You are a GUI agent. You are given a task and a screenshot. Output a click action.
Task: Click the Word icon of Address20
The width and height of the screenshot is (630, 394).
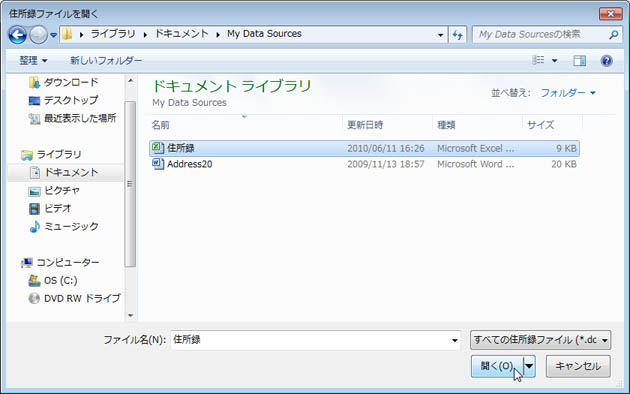coord(158,164)
